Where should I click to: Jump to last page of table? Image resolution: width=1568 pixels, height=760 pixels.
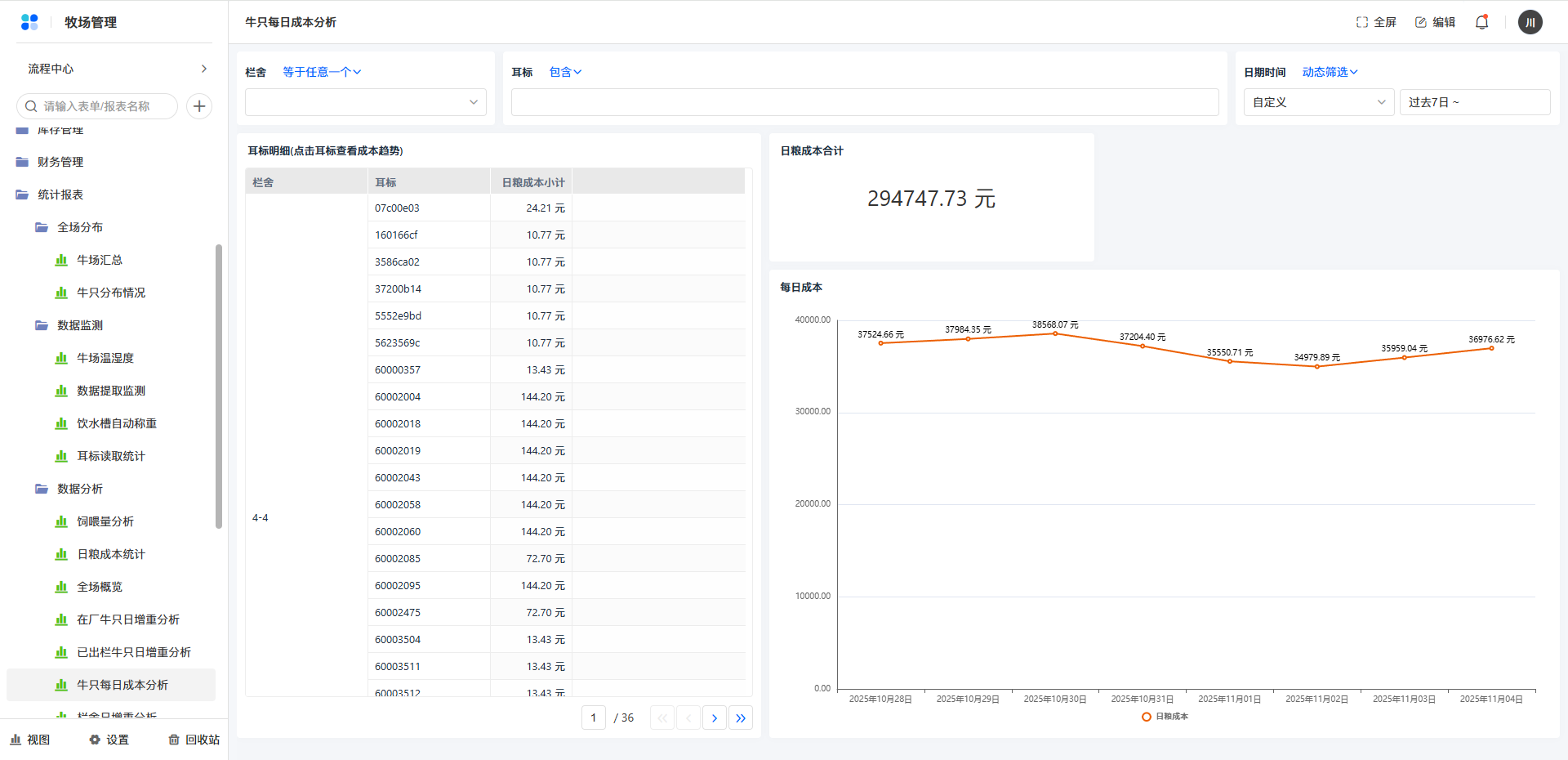coord(740,718)
